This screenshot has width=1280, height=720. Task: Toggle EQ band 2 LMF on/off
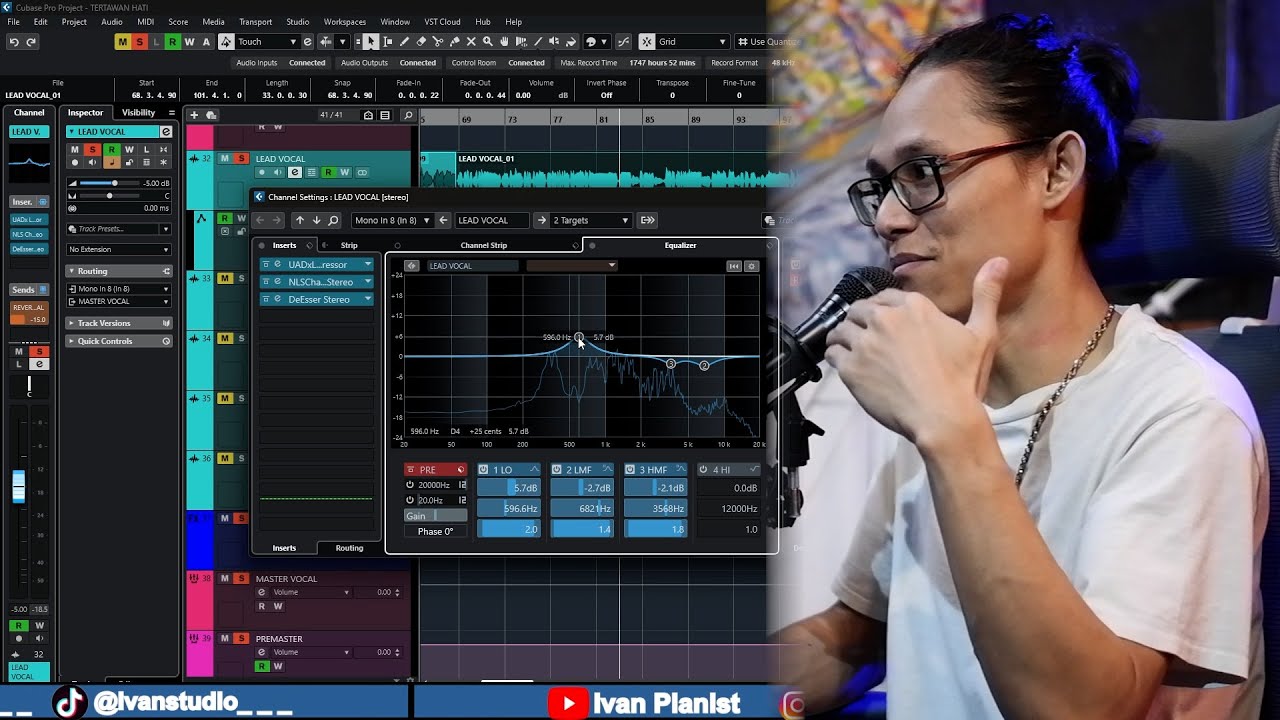point(557,469)
